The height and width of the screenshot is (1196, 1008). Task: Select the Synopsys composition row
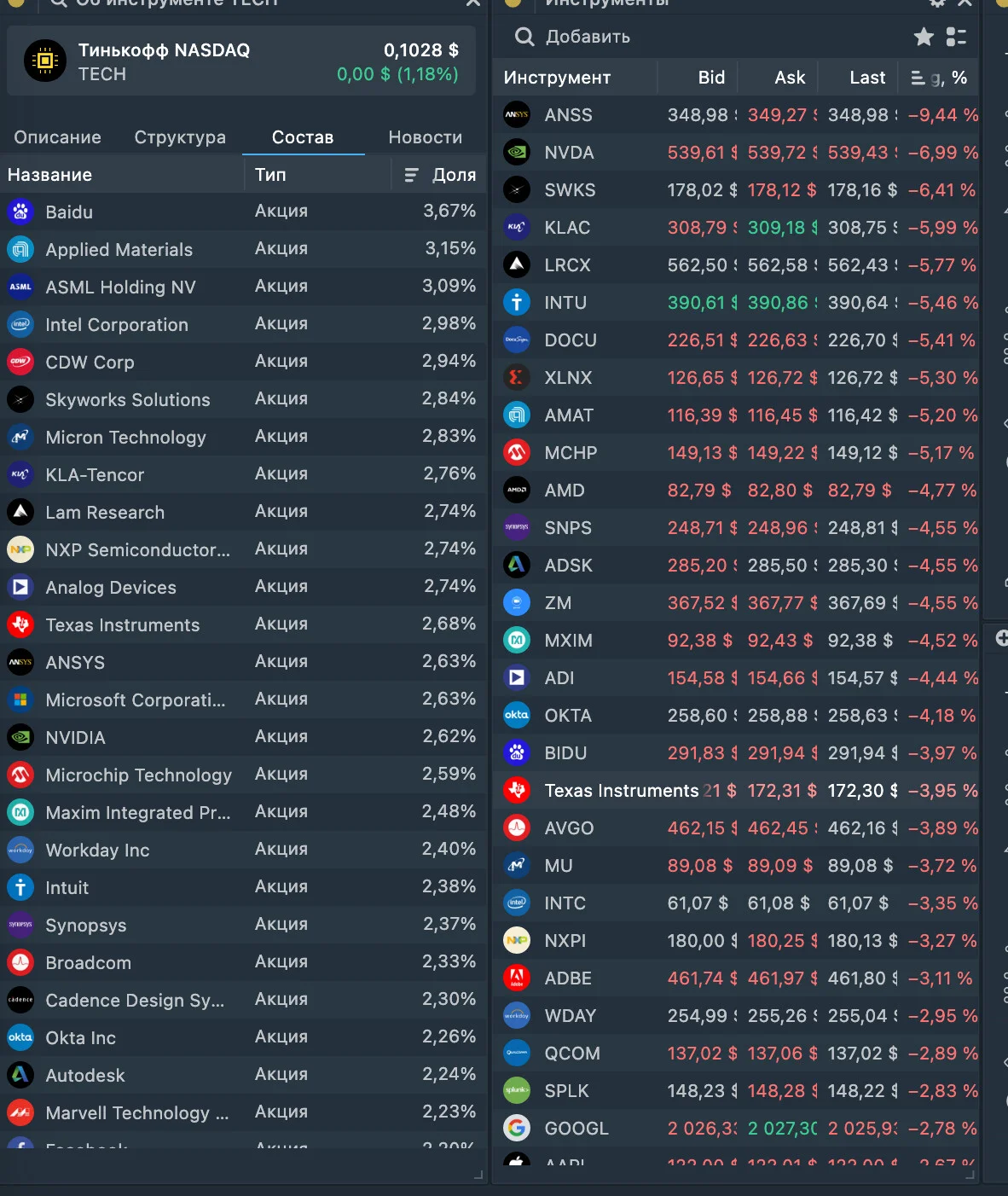tap(243, 925)
